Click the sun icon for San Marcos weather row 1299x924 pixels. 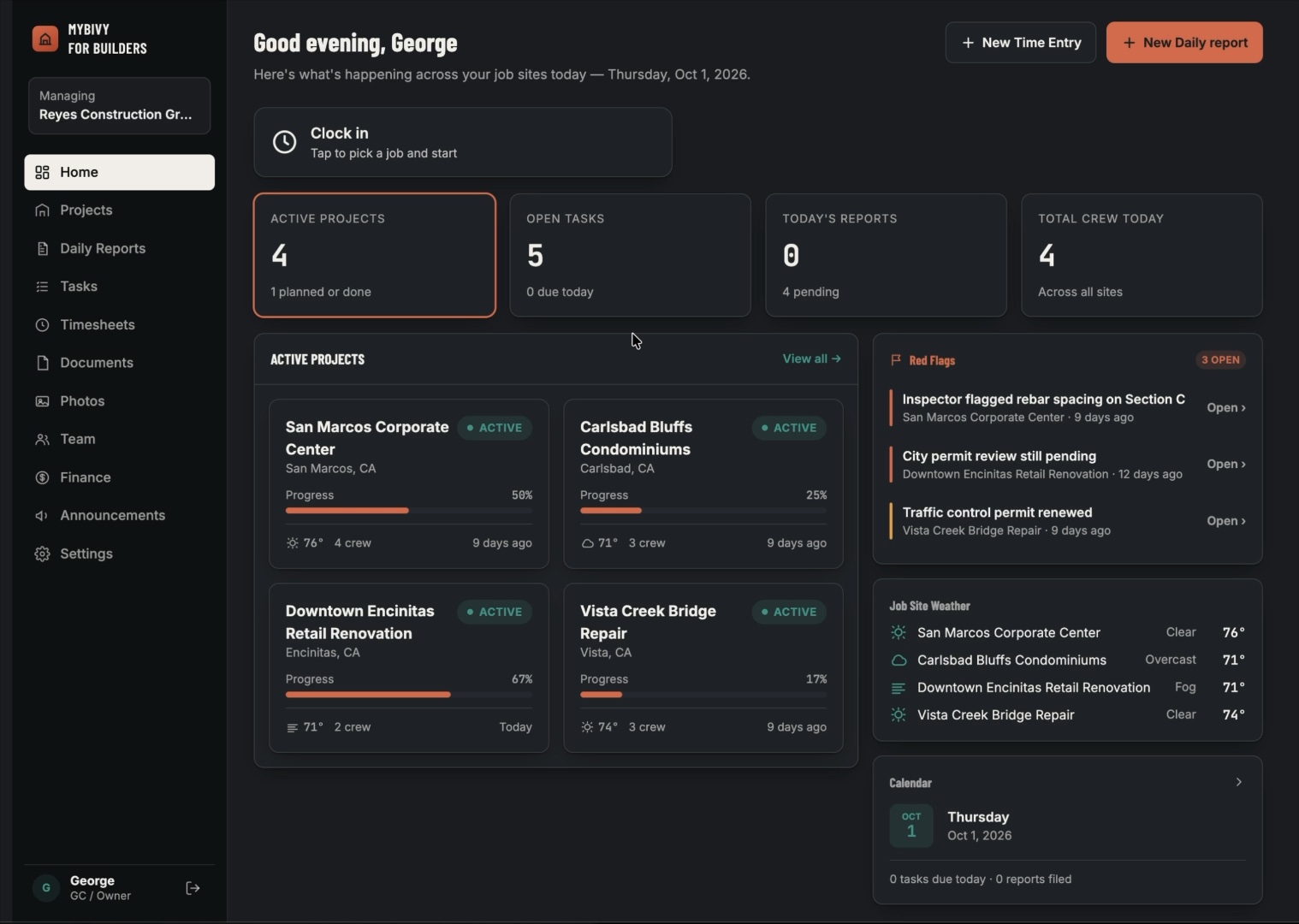899,632
